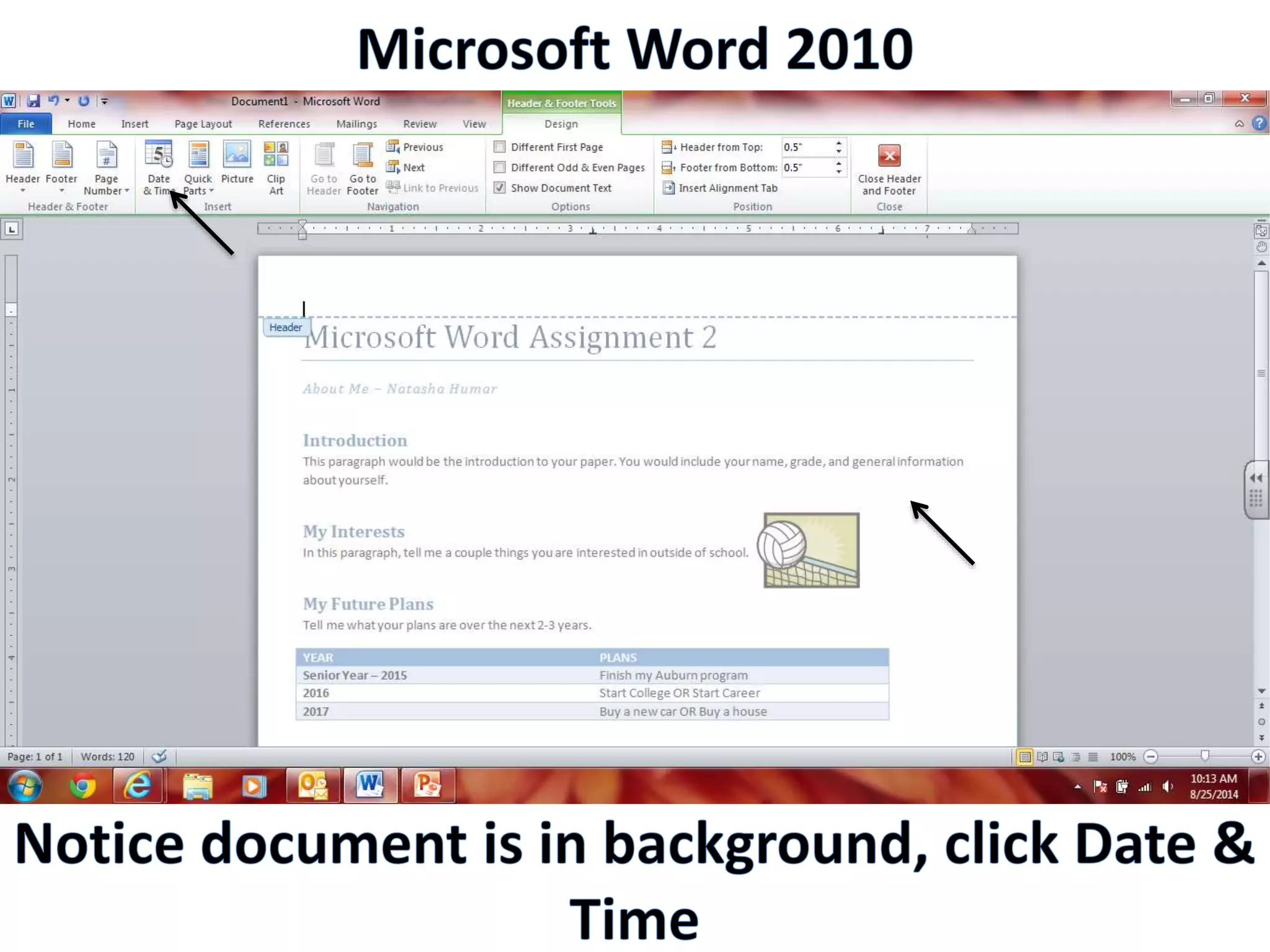Switch to the Insert tab

coord(135,124)
